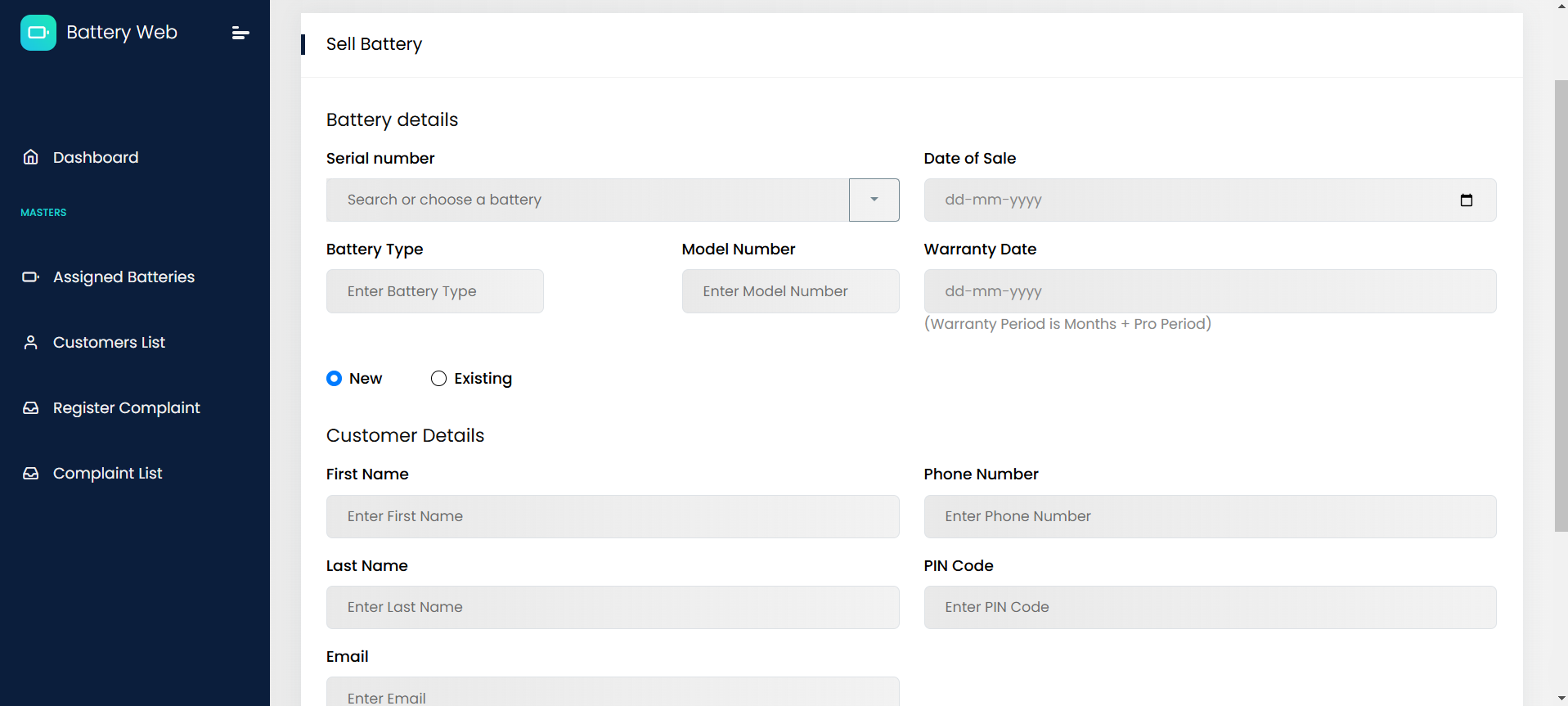Click the Register Complaint inbox icon
The width and height of the screenshot is (1568, 706).
pos(31,408)
